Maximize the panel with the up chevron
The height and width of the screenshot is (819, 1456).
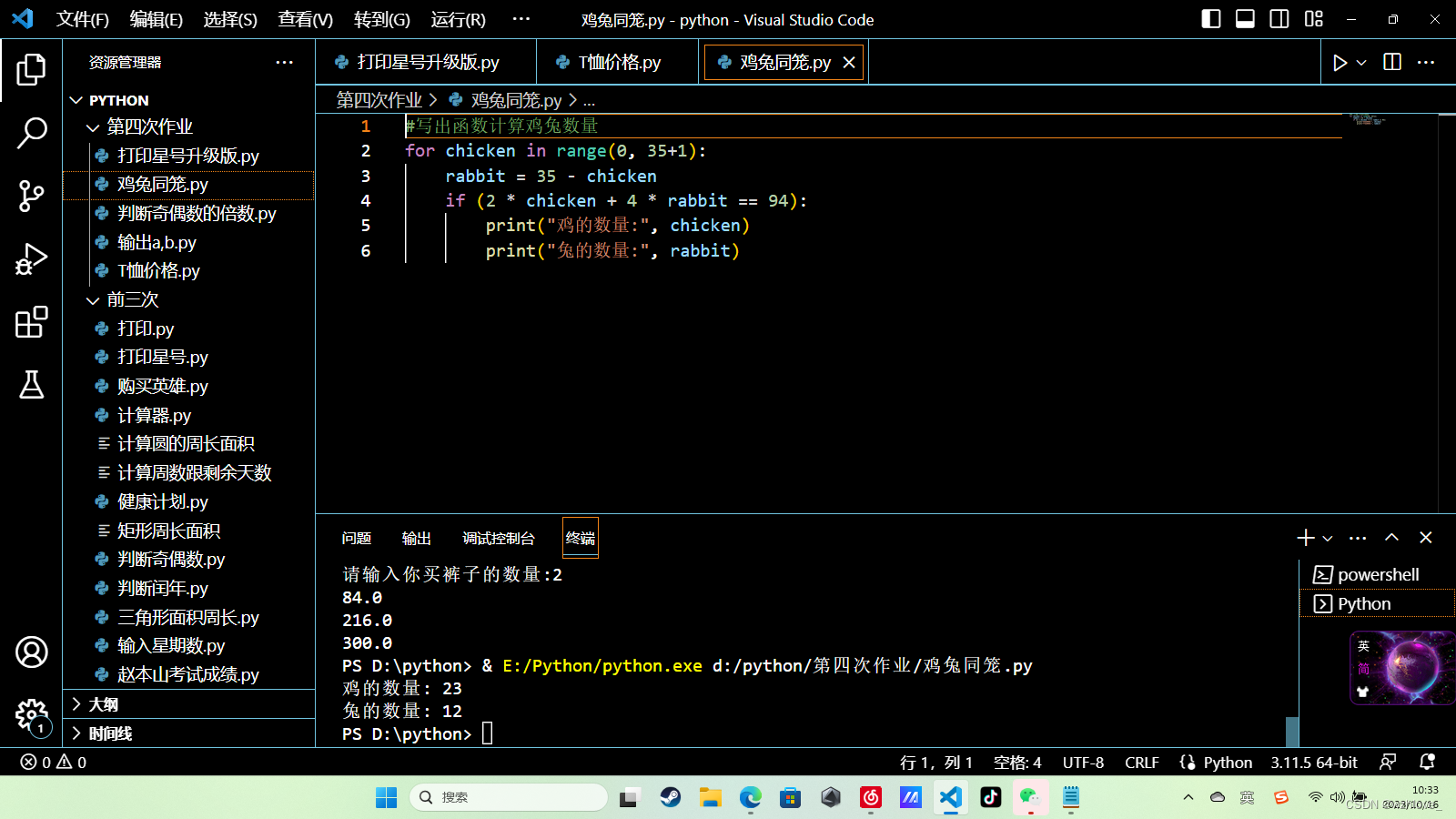(x=1391, y=538)
